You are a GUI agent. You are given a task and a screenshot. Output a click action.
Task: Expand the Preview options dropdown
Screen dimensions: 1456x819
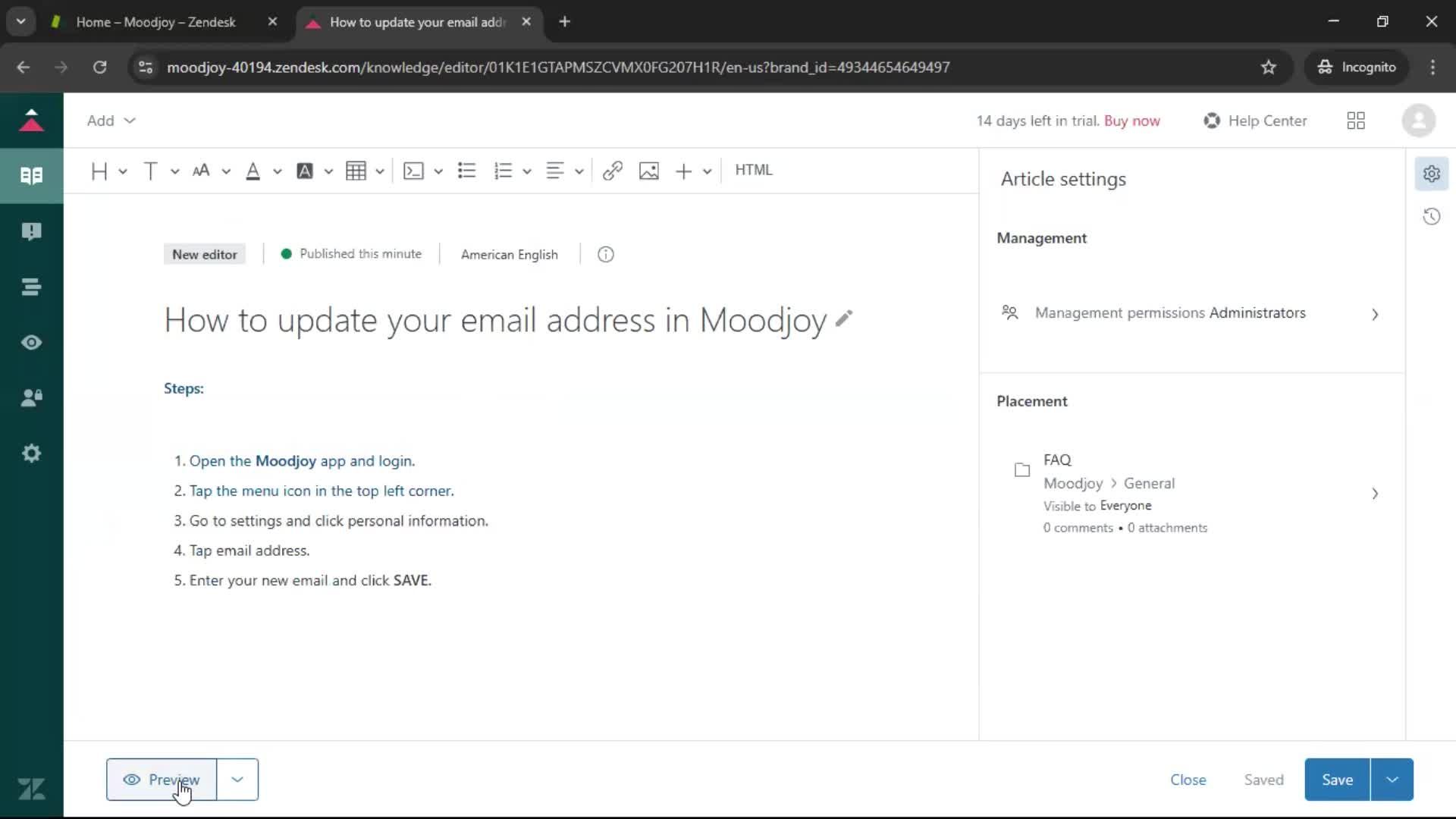click(x=237, y=780)
